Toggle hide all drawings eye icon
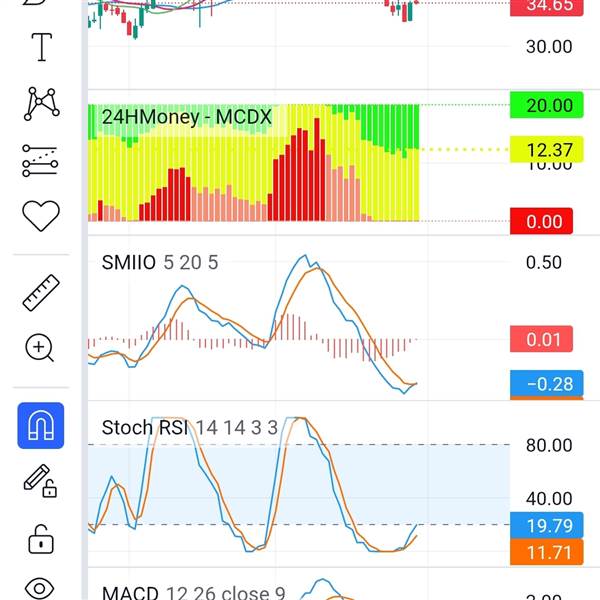This screenshot has height=600, width=600. point(40,588)
